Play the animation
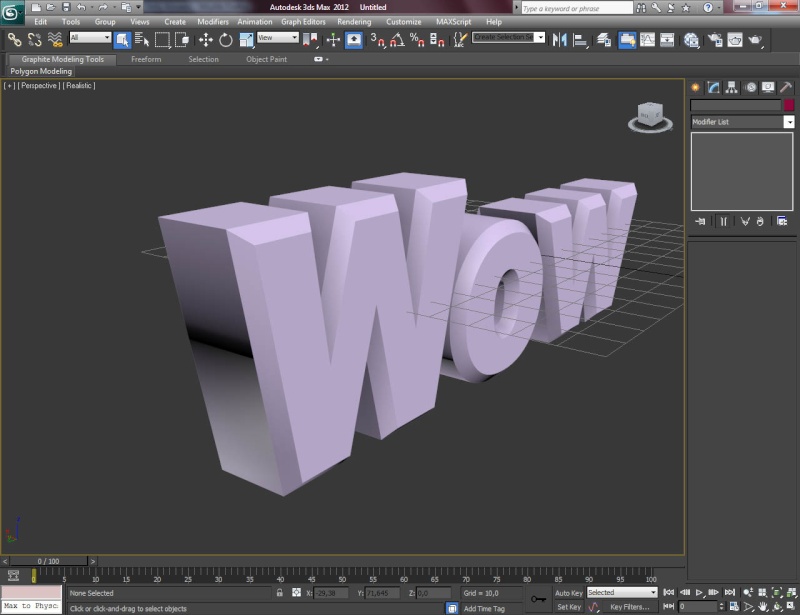Image resolution: width=800 pixels, height=615 pixels. coord(699,593)
